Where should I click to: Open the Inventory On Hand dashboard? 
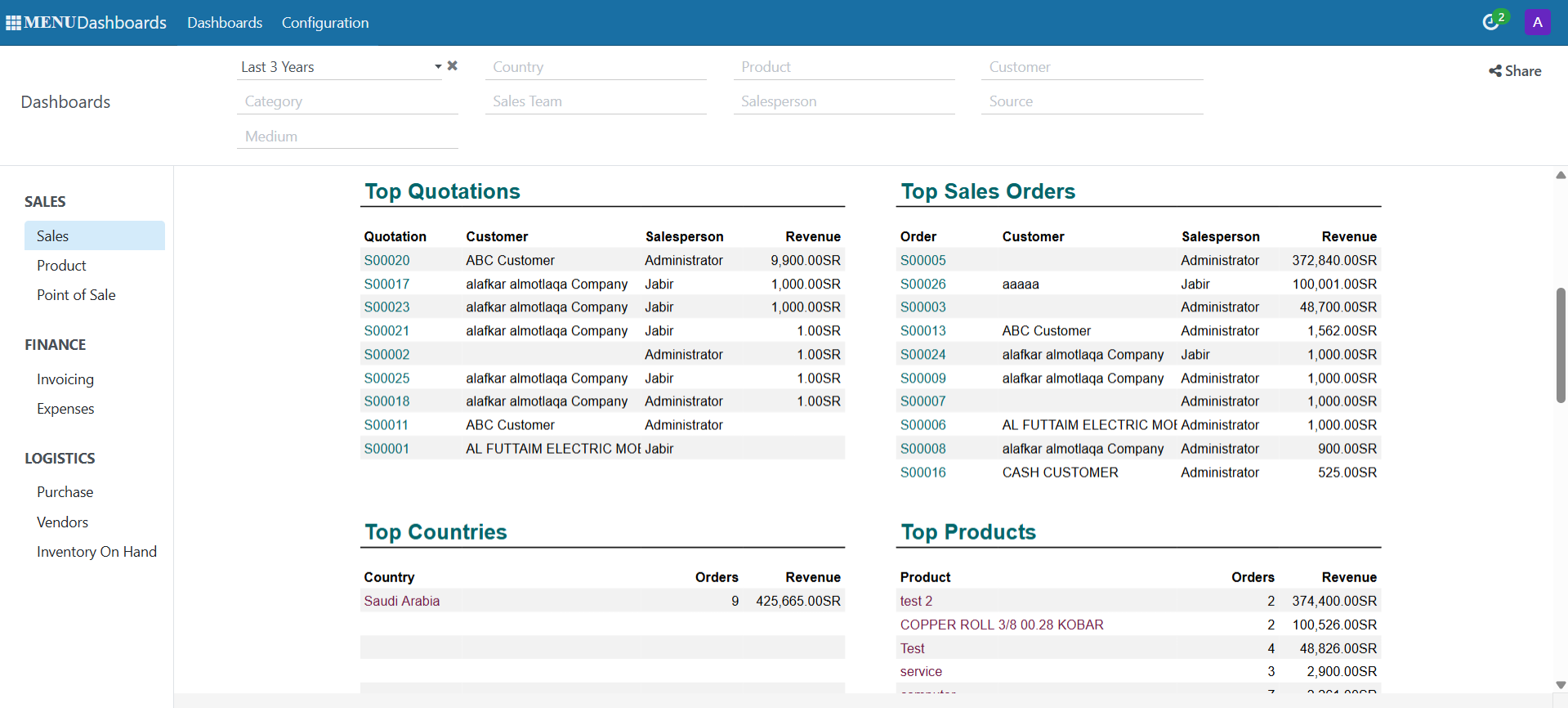[96, 552]
